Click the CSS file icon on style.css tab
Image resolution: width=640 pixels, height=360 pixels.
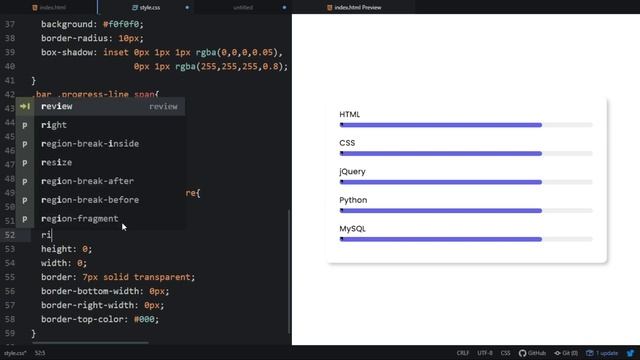tap(135, 7)
